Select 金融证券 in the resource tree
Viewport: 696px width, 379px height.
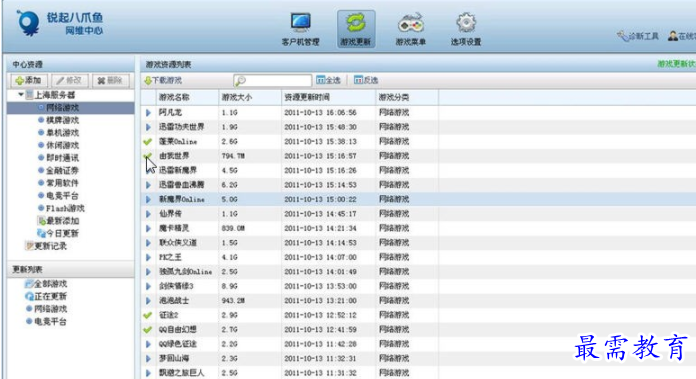click(x=63, y=170)
